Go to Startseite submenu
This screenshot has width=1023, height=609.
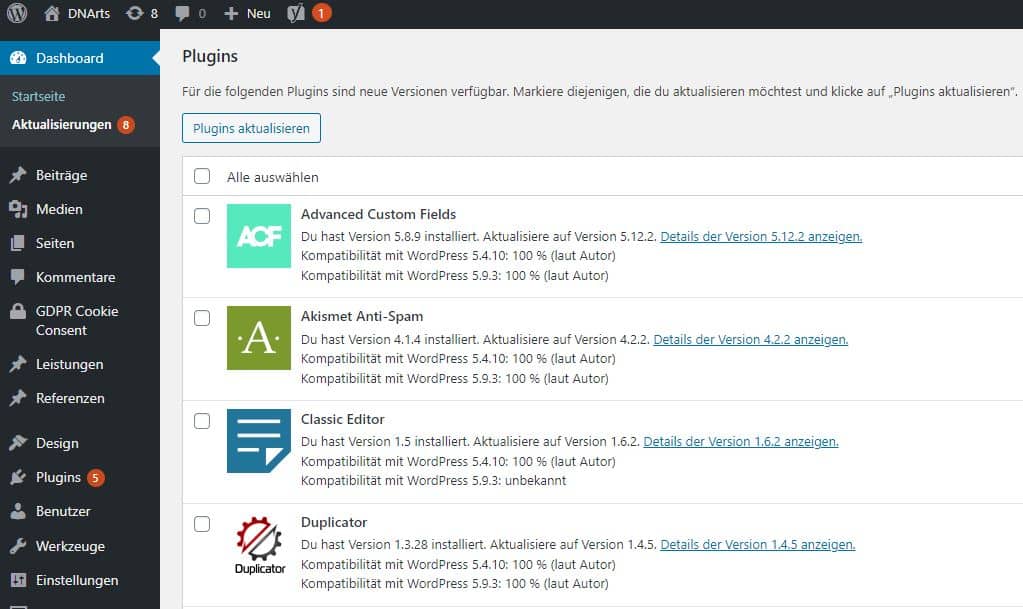click(x=38, y=97)
